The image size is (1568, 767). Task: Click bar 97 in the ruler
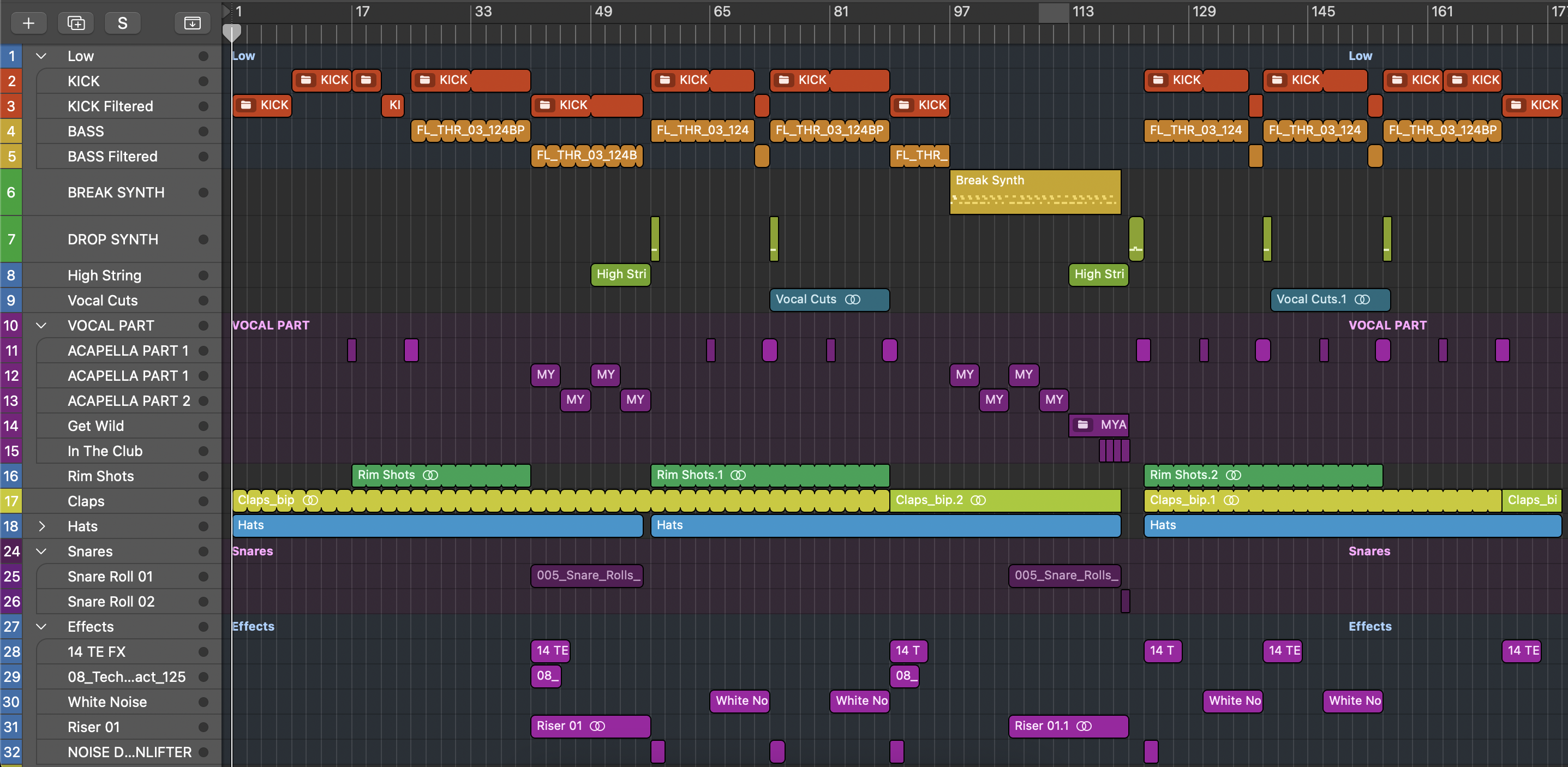click(962, 11)
